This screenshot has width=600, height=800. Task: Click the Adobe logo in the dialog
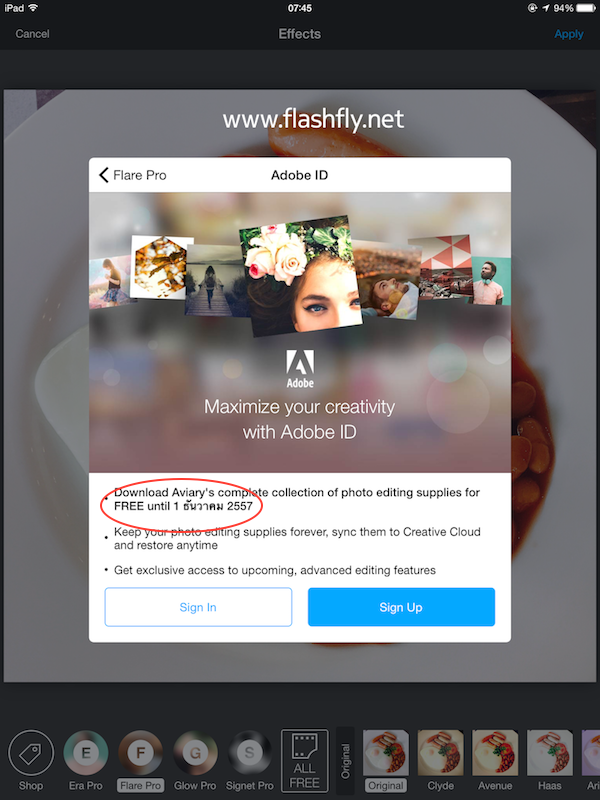(300, 369)
